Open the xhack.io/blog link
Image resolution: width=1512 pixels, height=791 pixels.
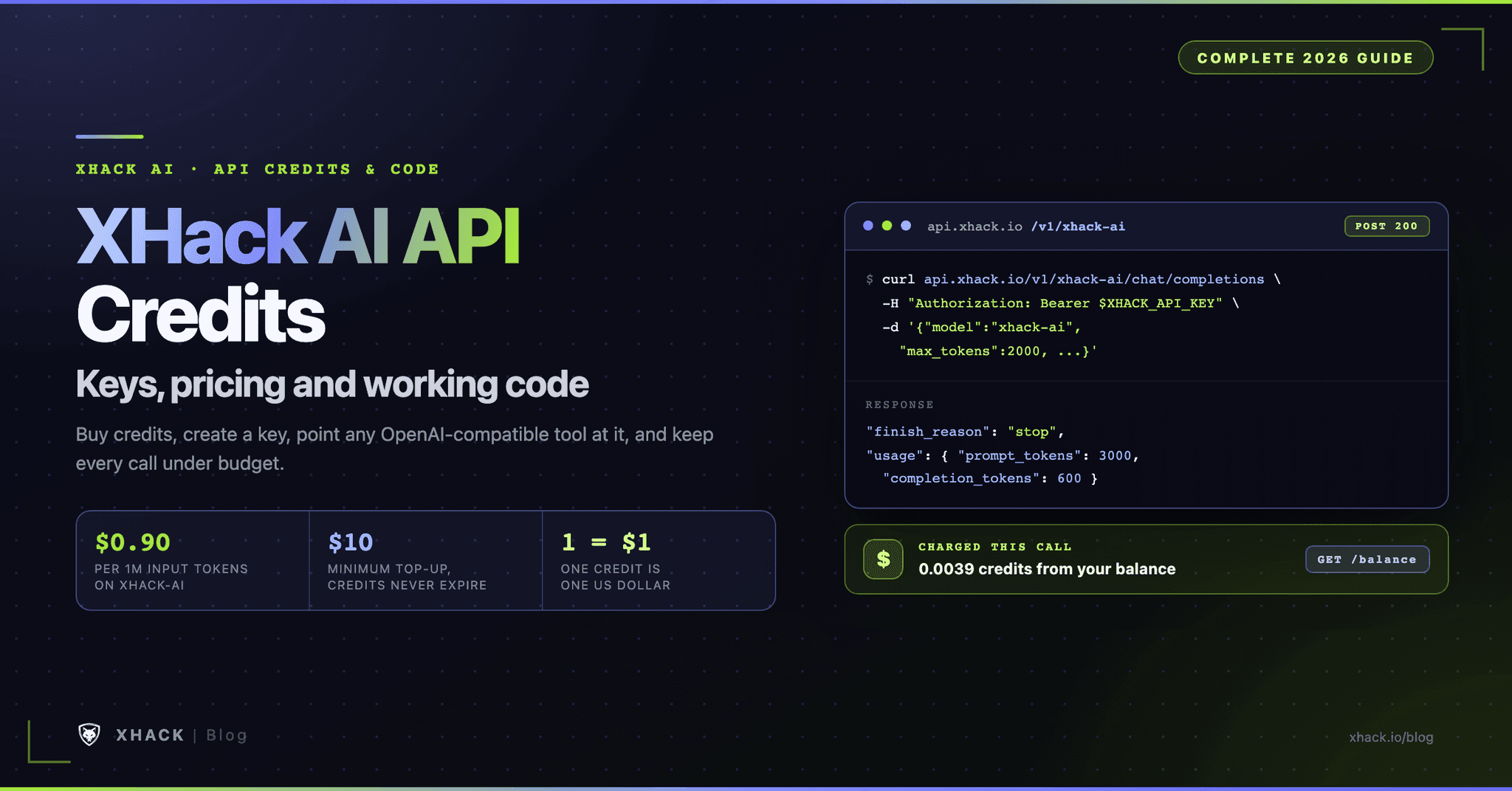1391,737
